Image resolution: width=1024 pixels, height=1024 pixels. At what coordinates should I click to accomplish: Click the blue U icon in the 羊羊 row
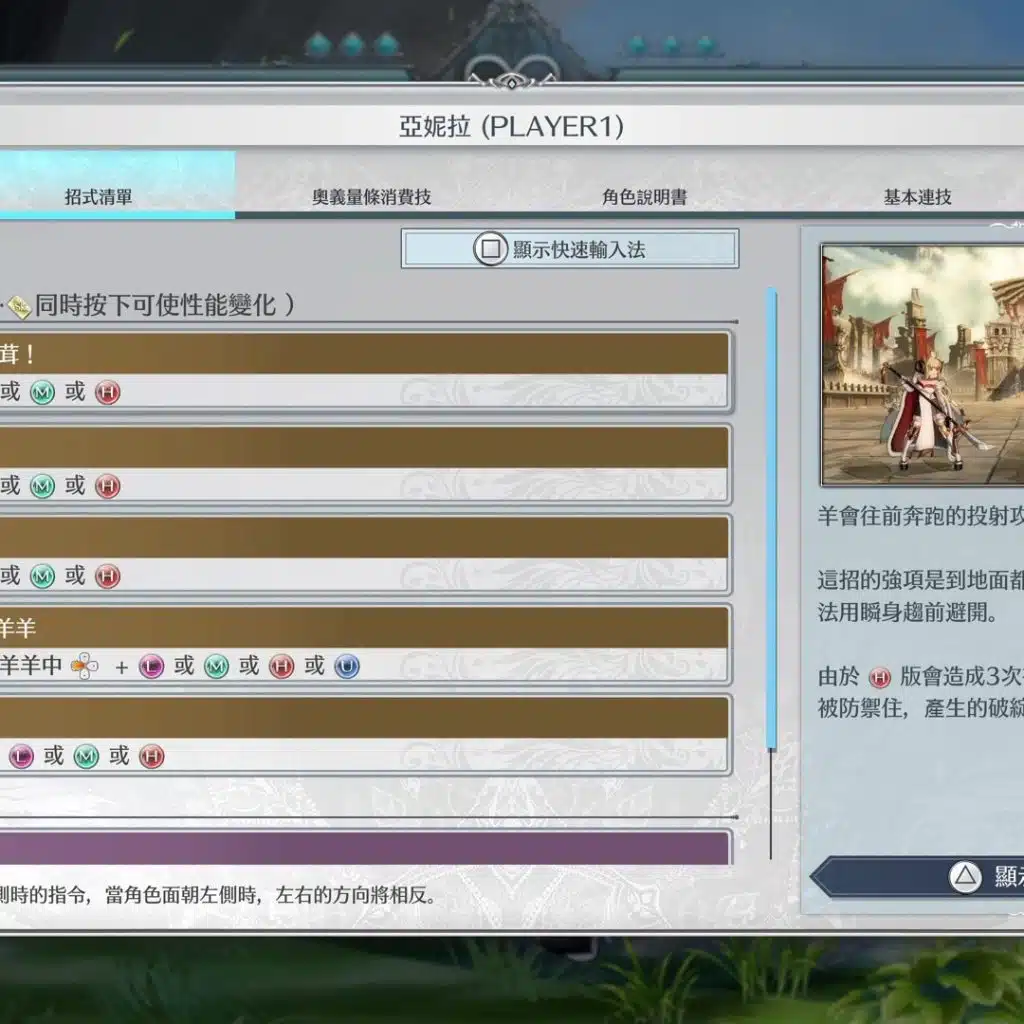347,667
